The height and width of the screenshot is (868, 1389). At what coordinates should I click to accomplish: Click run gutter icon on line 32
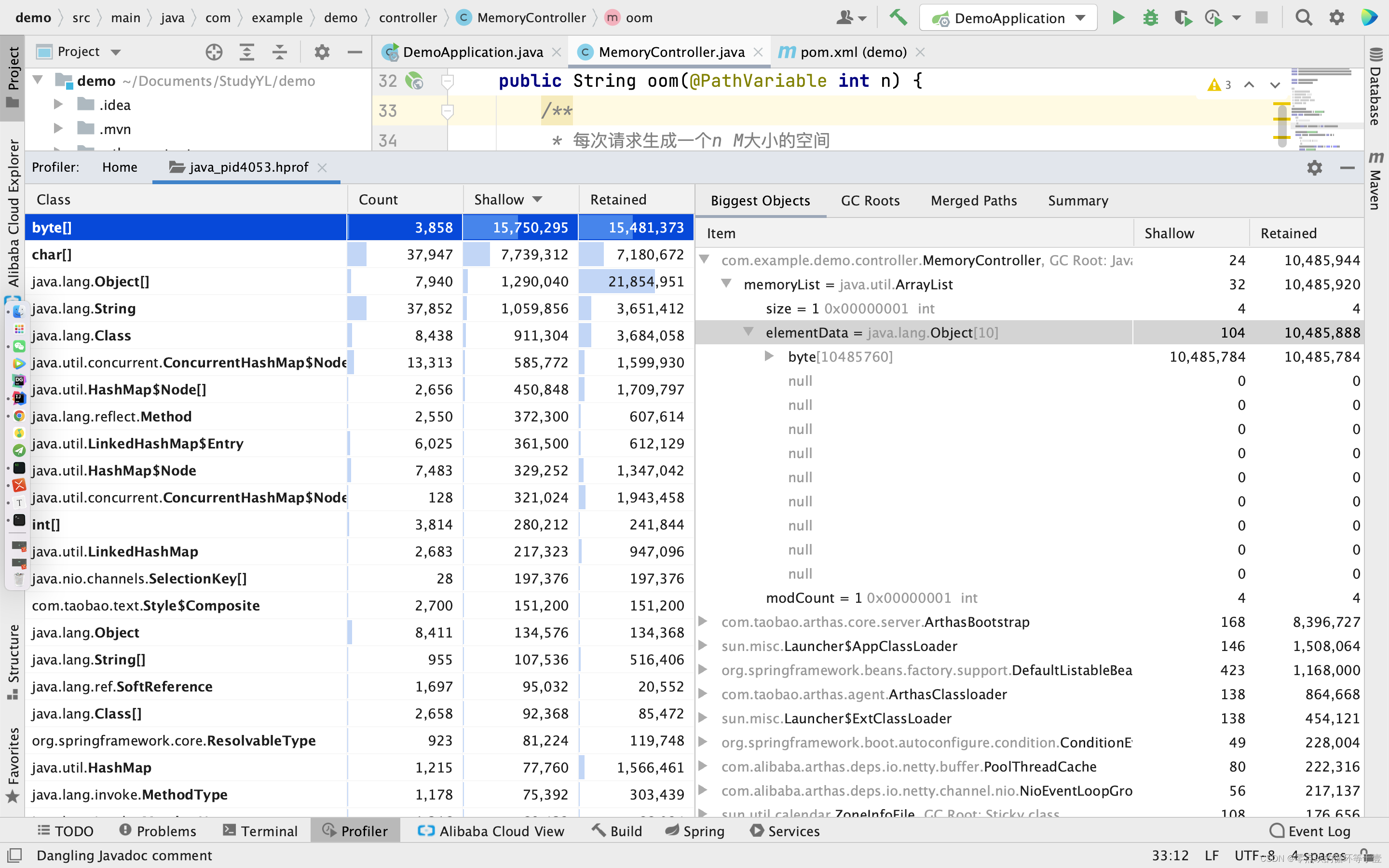click(414, 81)
